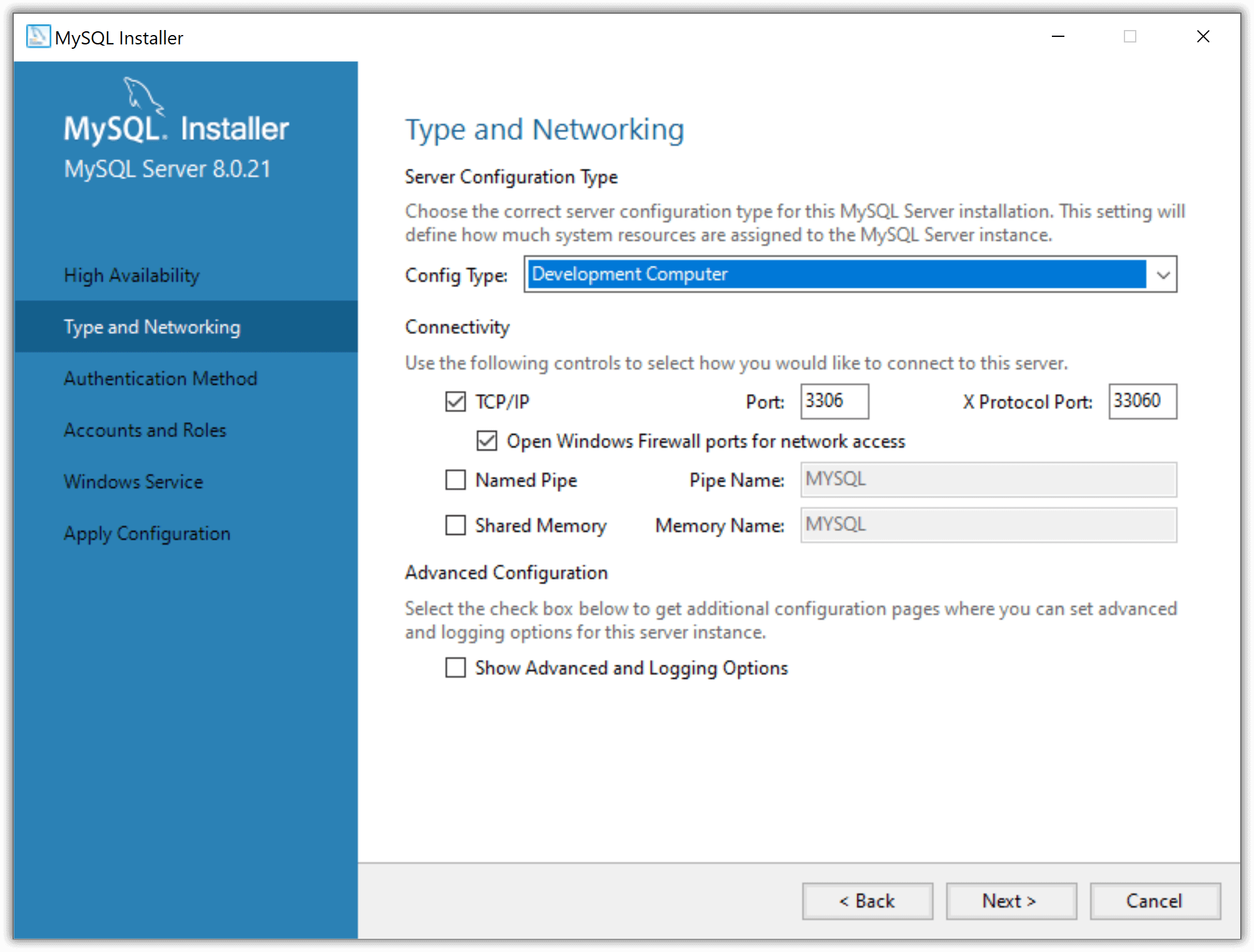The image size is (1254, 952).
Task: Enable the Named Pipe checkbox
Action: click(x=456, y=480)
